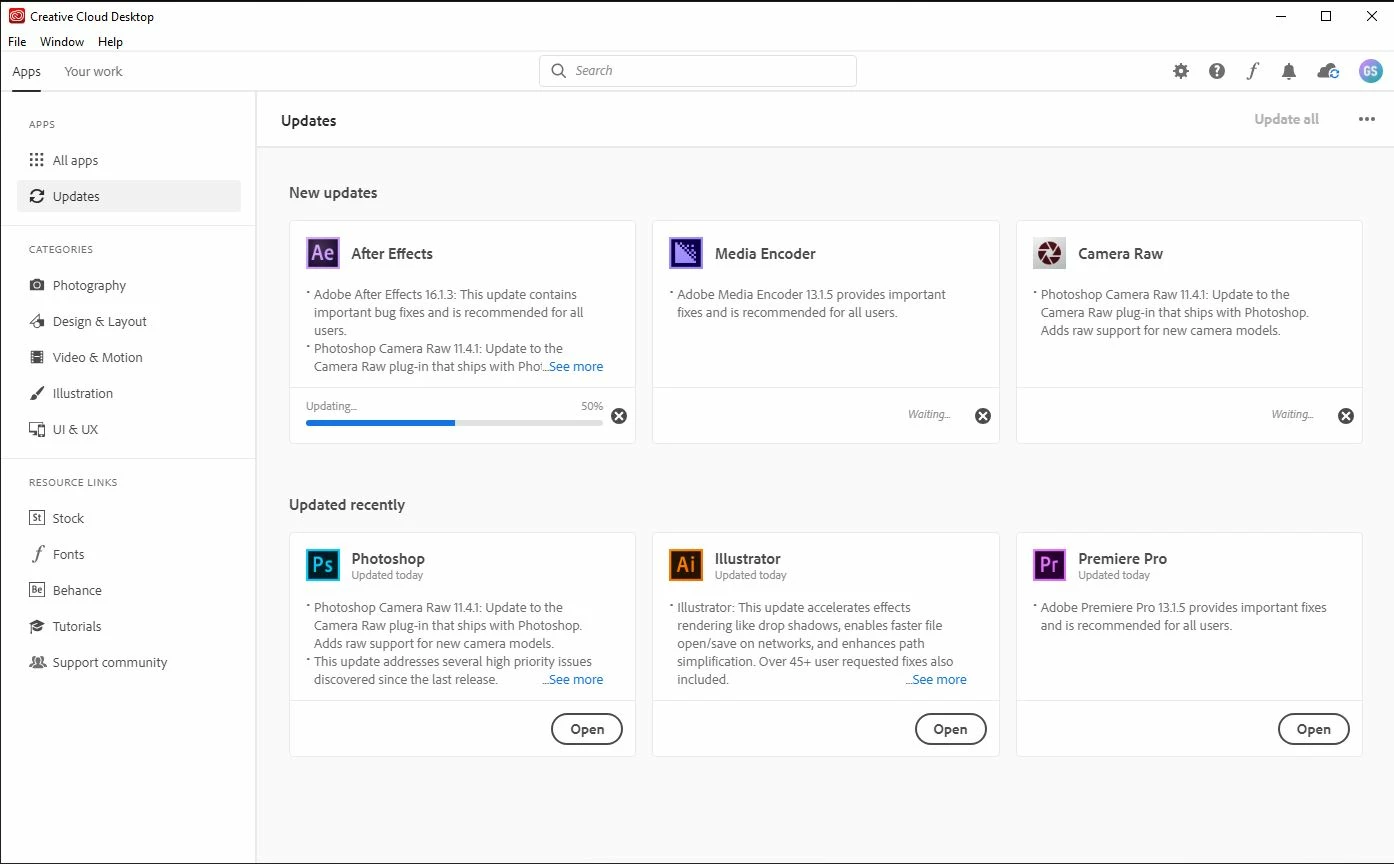Open the Window menu

tap(62, 42)
